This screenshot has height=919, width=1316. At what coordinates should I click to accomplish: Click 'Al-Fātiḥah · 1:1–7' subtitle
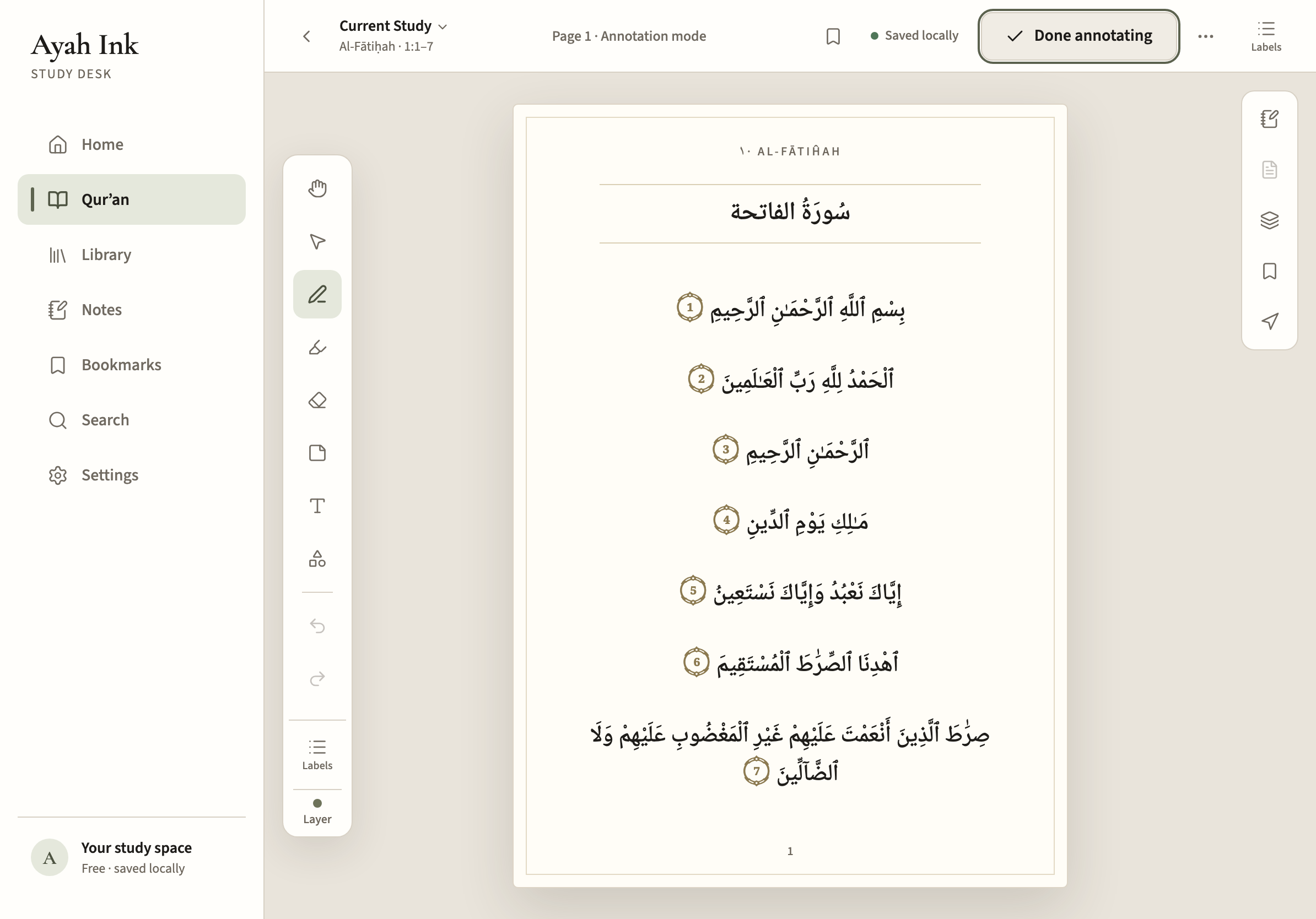pyautogui.click(x=386, y=46)
